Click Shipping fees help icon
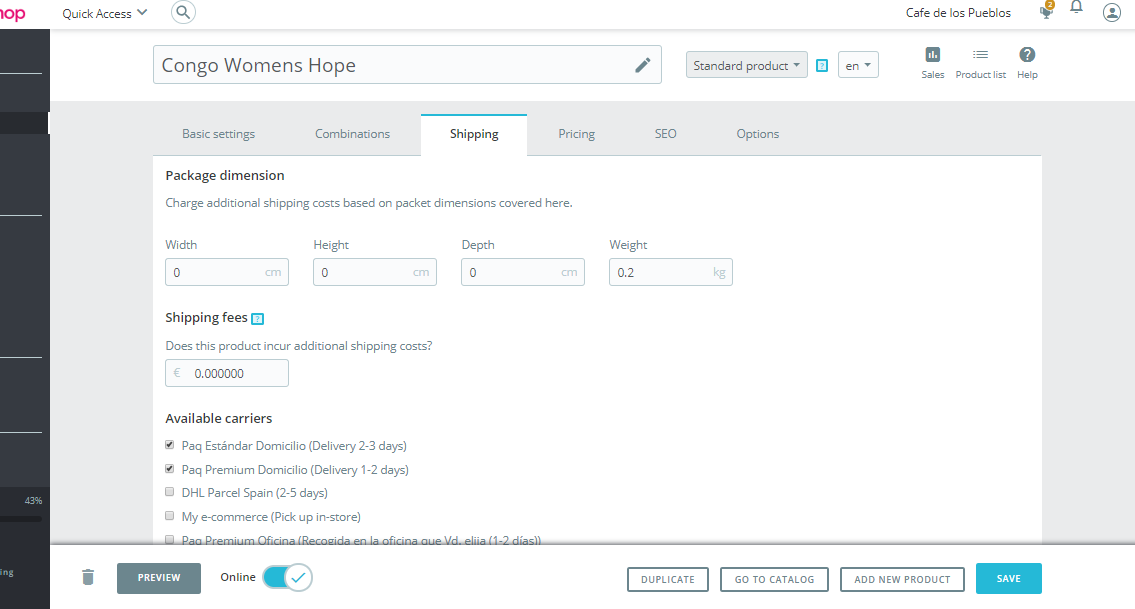Image resolution: width=1135 pixels, height=609 pixels. tap(257, 319)
